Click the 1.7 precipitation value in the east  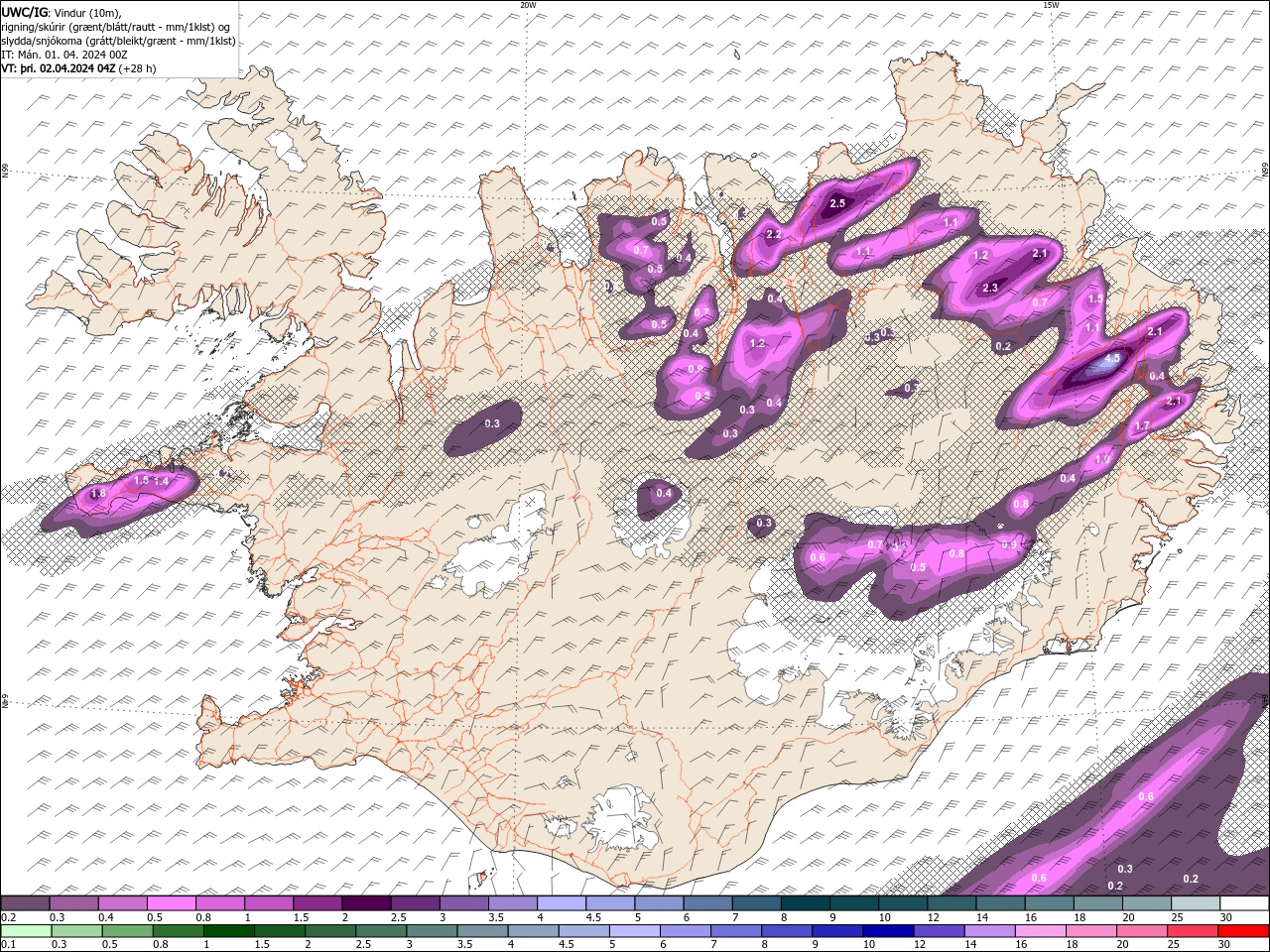coord(1142,425)
